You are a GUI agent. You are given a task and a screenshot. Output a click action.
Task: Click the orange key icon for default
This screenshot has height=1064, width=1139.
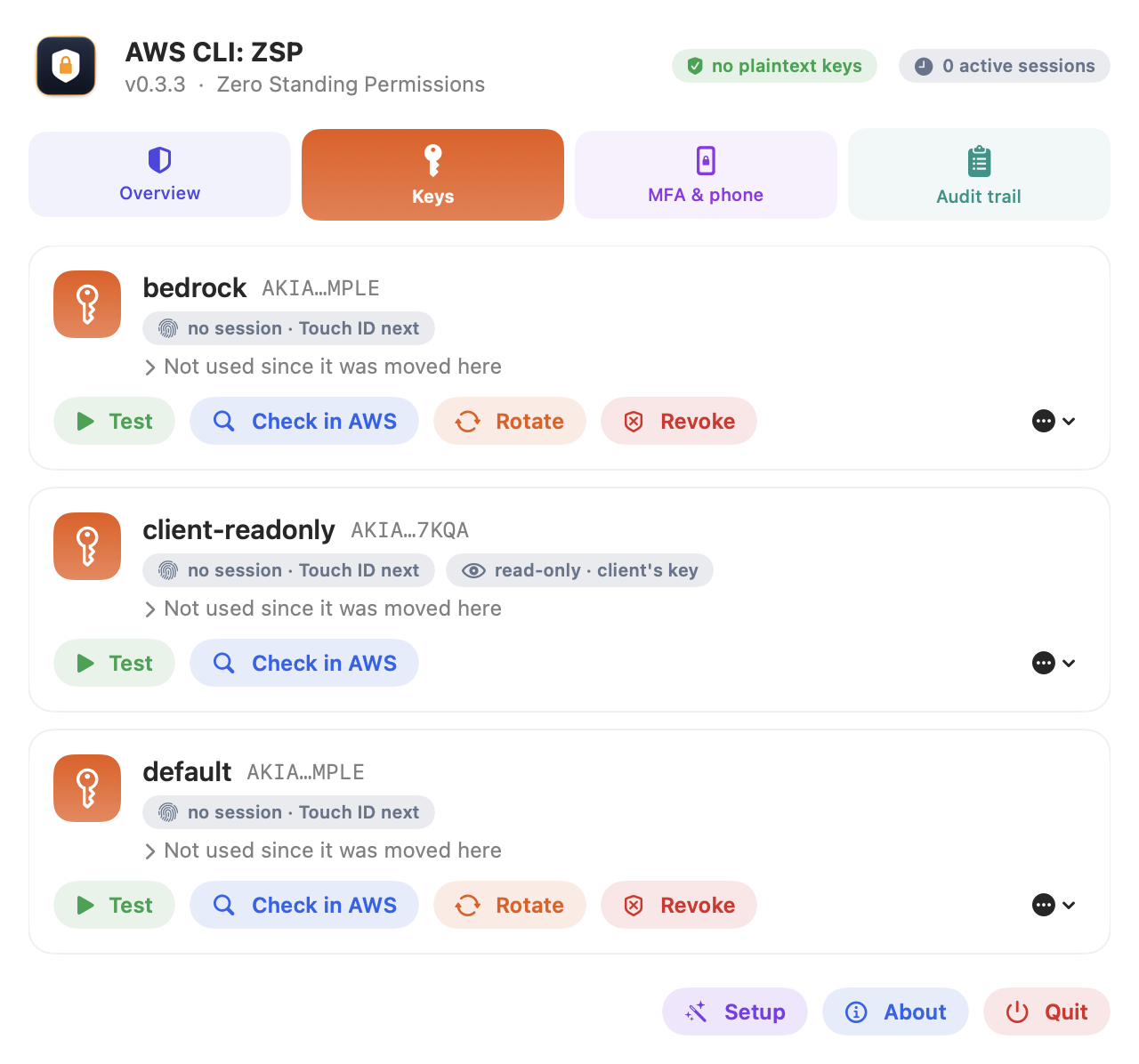tap(87, 788)
